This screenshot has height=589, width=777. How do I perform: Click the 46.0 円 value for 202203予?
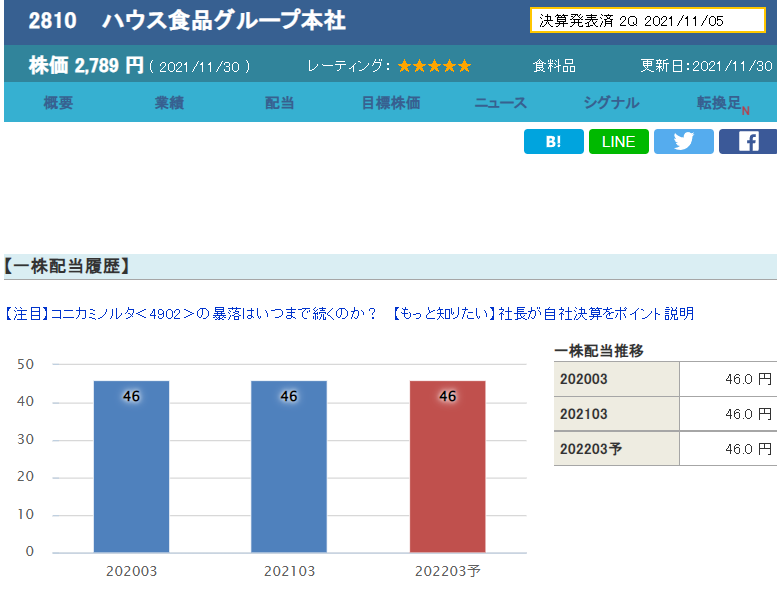click(x=748, y=449)
